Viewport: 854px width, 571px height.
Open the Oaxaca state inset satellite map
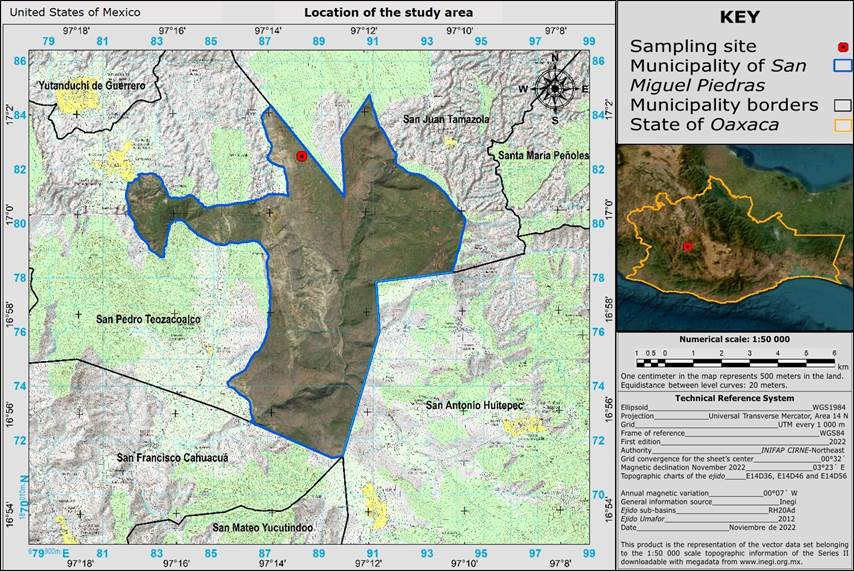735,237
